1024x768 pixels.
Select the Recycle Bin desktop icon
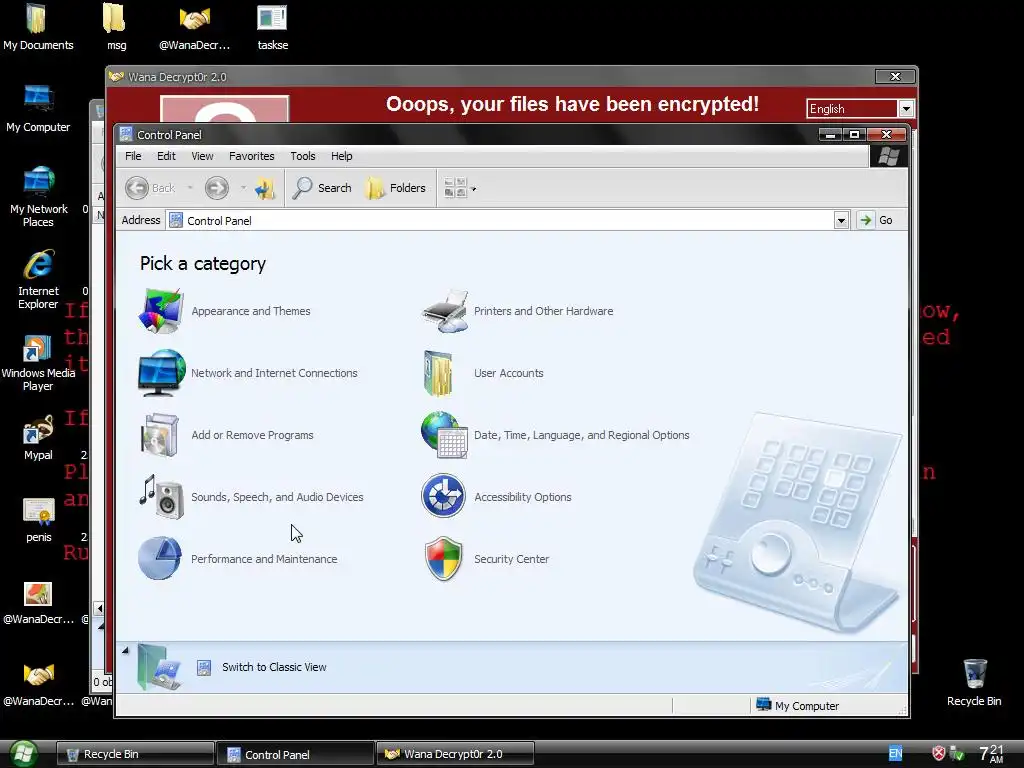(x=974, y=682)
